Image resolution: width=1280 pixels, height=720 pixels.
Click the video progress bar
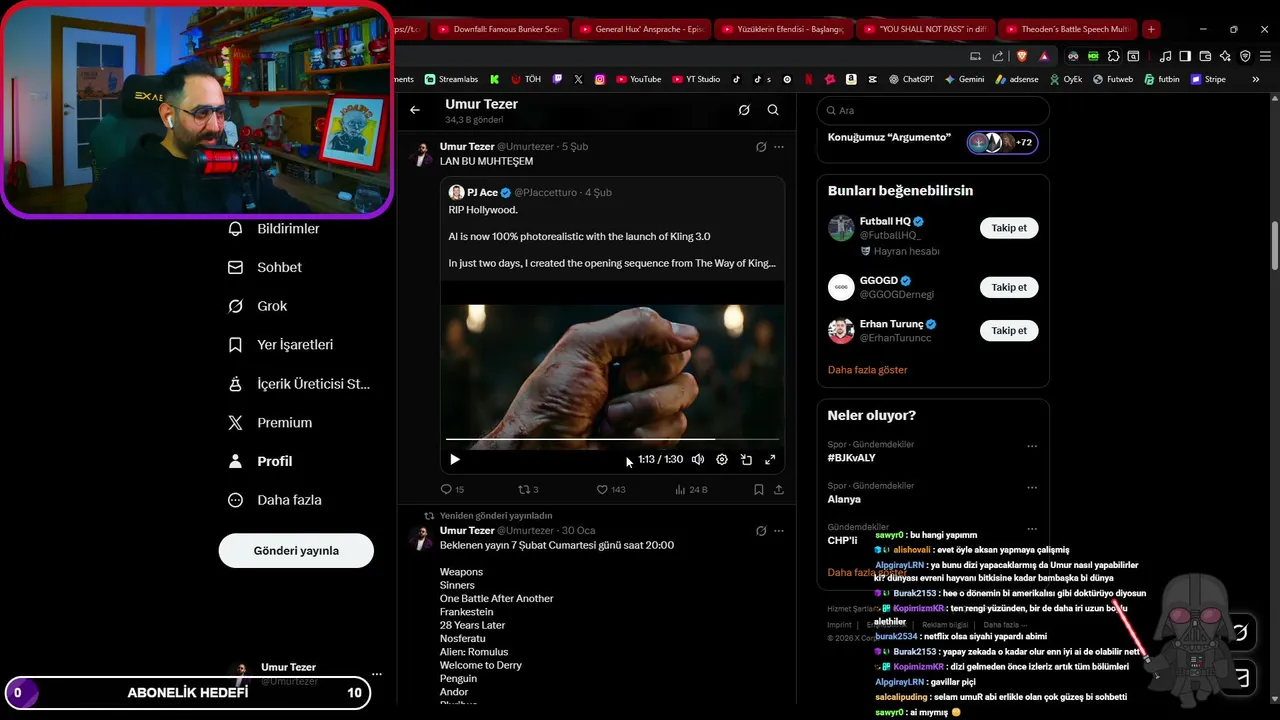[x=612, y=439]
